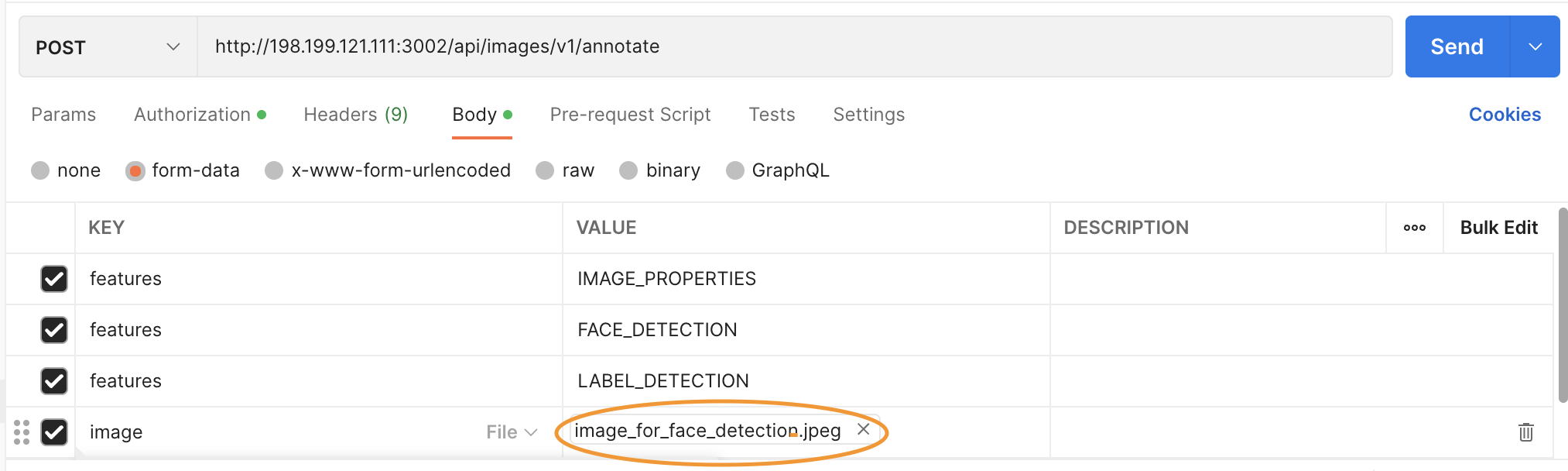Switch body type to GraphQL

(x=734, y=170)
